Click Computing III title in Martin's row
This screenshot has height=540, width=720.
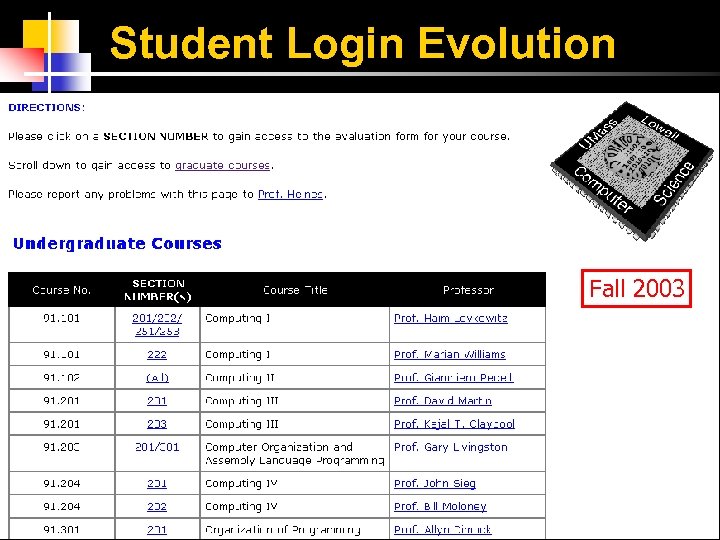(x=242, y=401)
